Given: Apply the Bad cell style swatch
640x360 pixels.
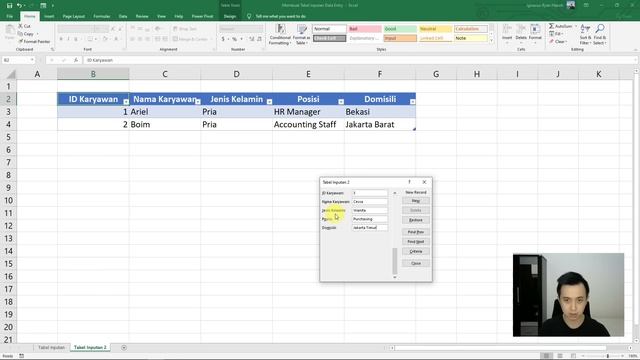Looking at the screenshot, I should coord(364,29).
